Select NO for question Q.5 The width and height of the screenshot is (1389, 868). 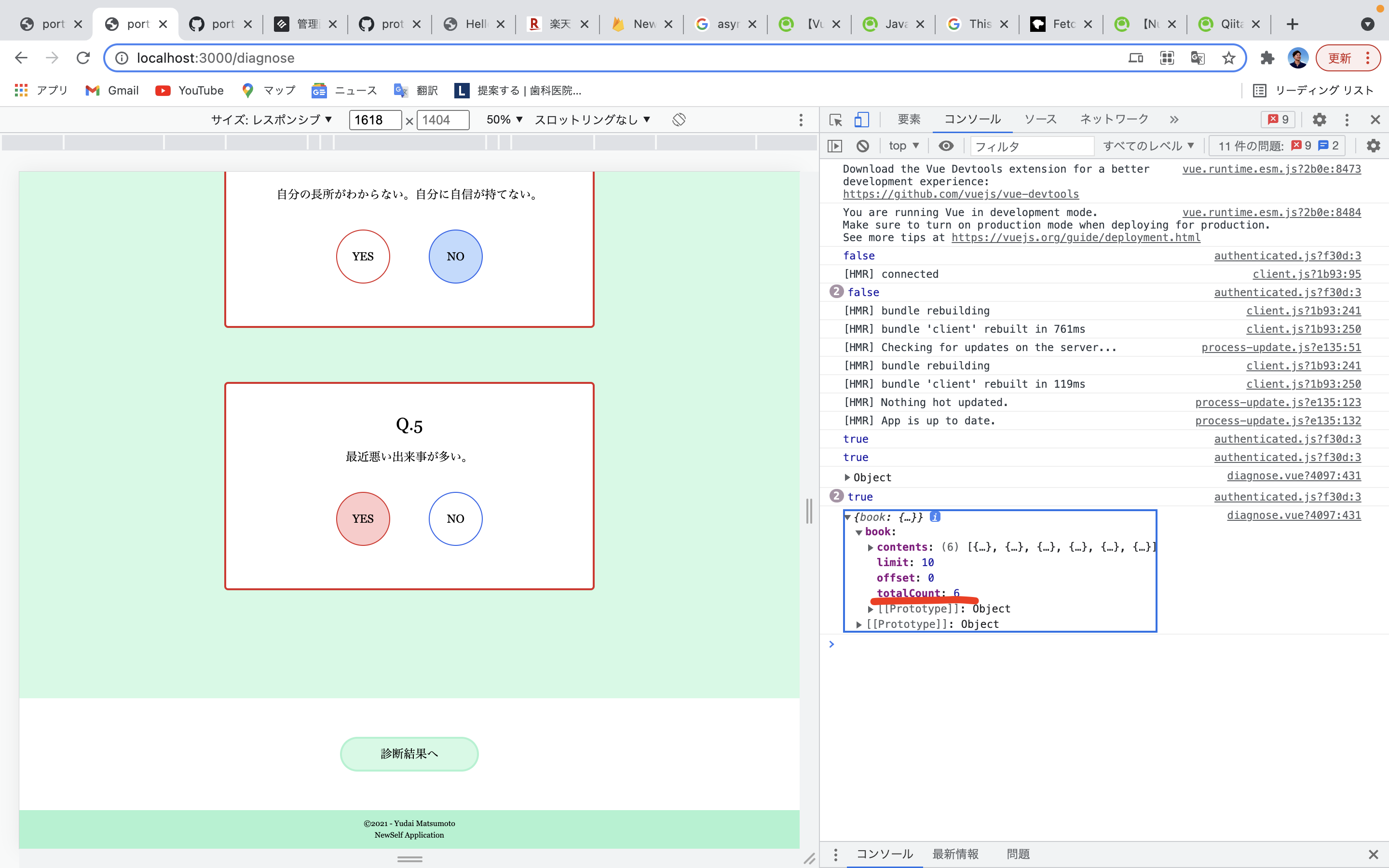coord(455,518)
